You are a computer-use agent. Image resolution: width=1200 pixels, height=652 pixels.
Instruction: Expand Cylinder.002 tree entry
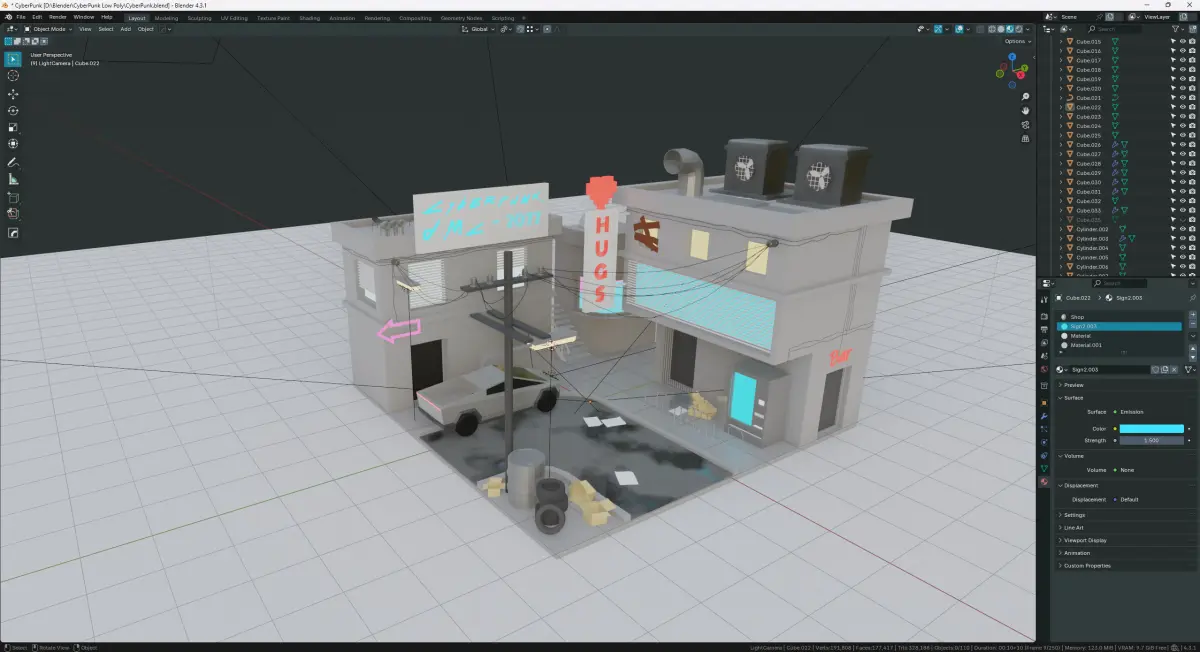tap(1061, 229)
